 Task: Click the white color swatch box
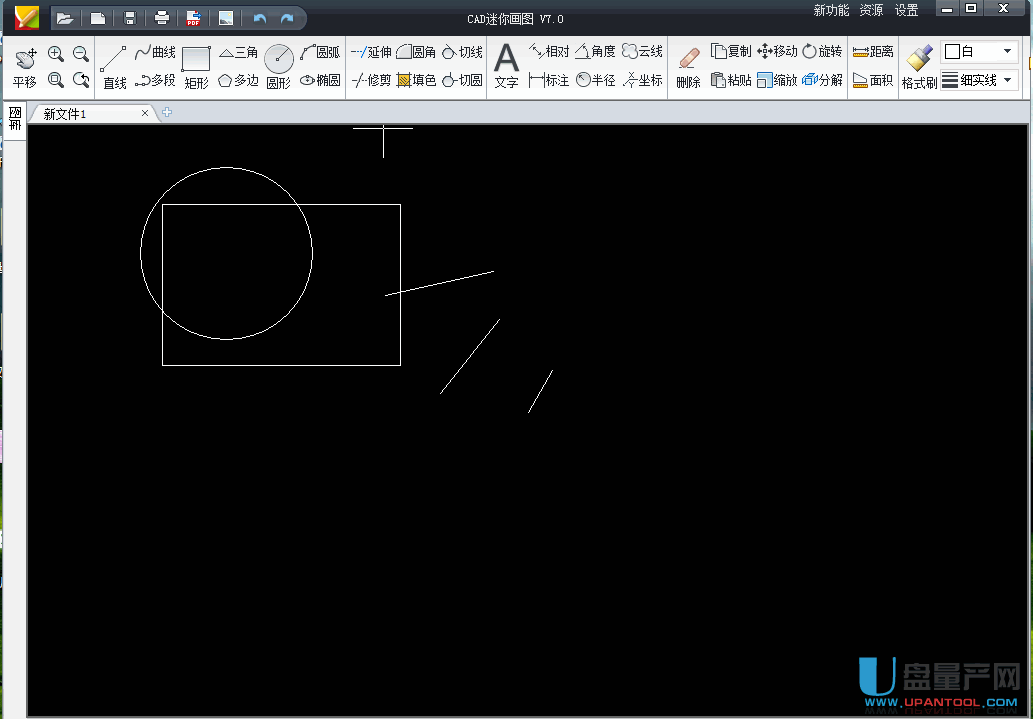(x=952, y=51)
